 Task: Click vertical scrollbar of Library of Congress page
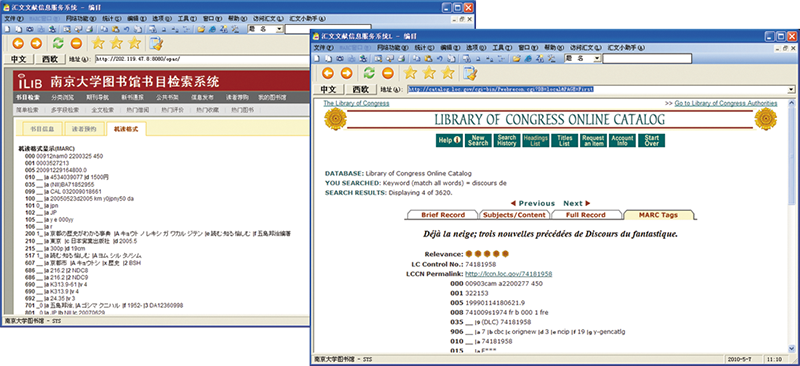(791, 225)
